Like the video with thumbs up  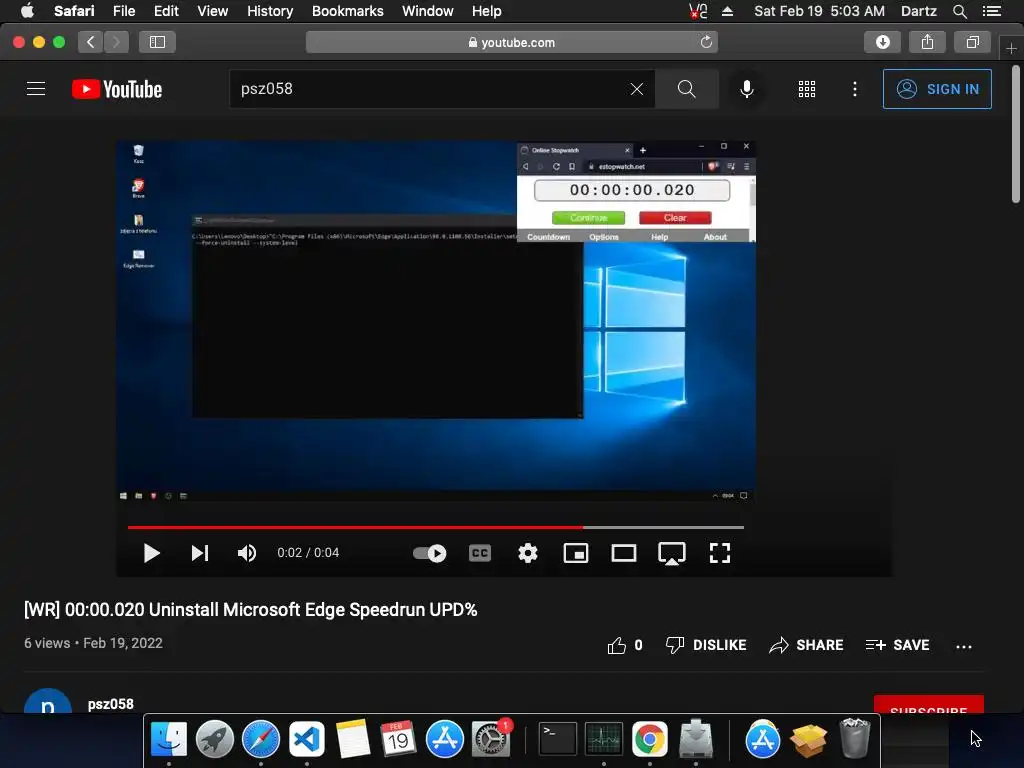point(625,645)
